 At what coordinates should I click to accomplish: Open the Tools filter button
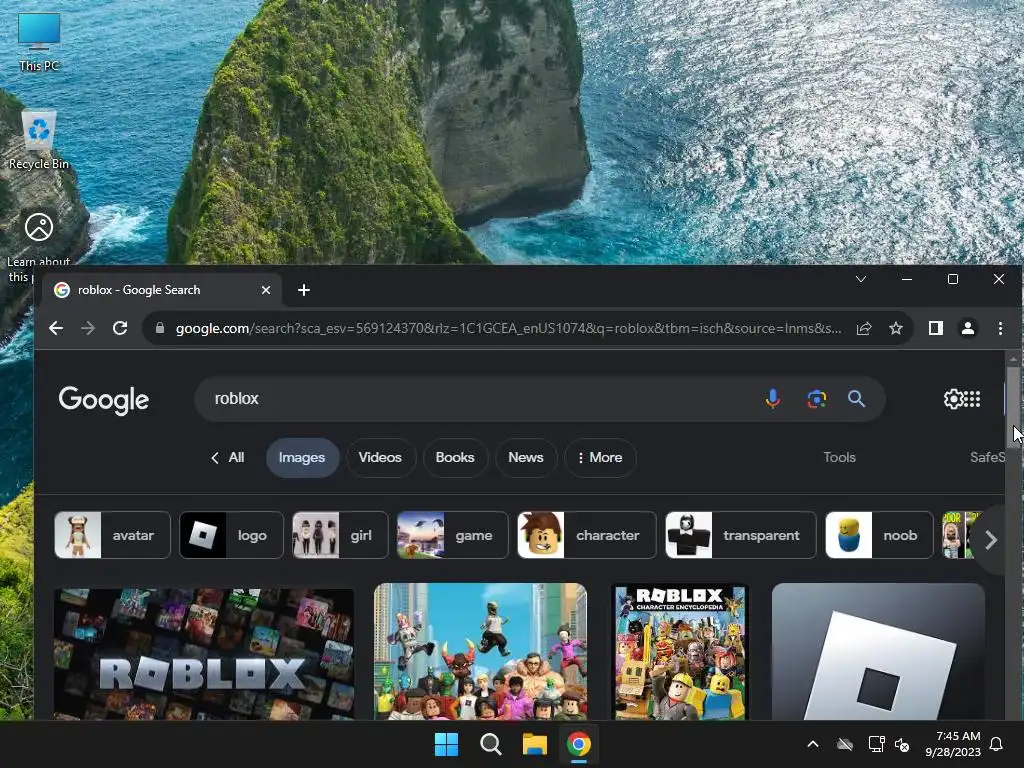pyautogui.click(x=839, y=458)
